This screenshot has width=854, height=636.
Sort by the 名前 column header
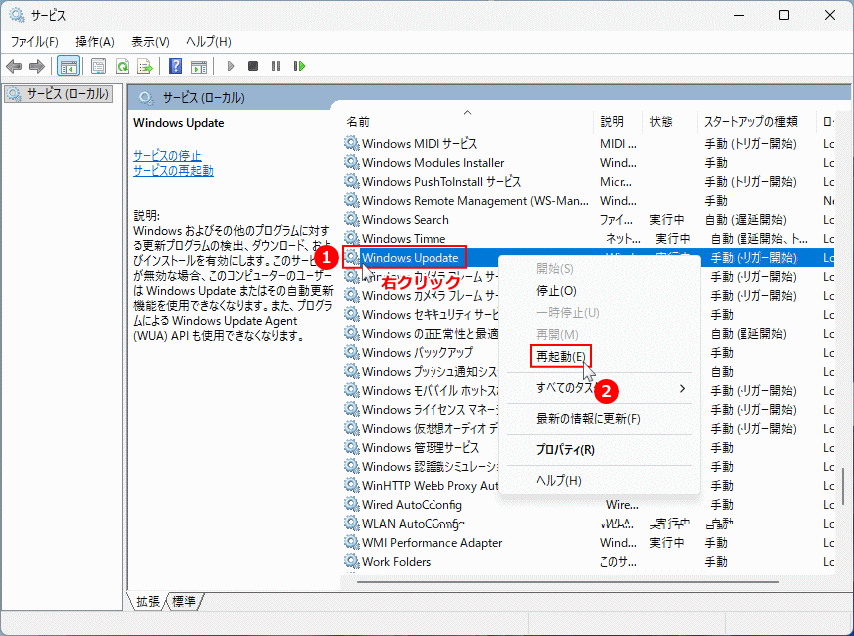pos(467,121)
